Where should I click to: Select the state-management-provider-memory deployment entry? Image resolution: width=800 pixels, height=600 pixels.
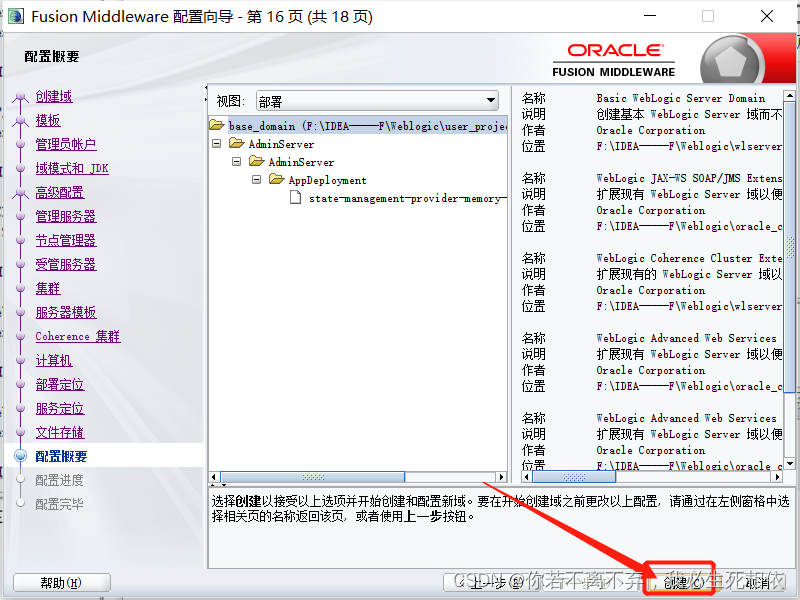407,198
